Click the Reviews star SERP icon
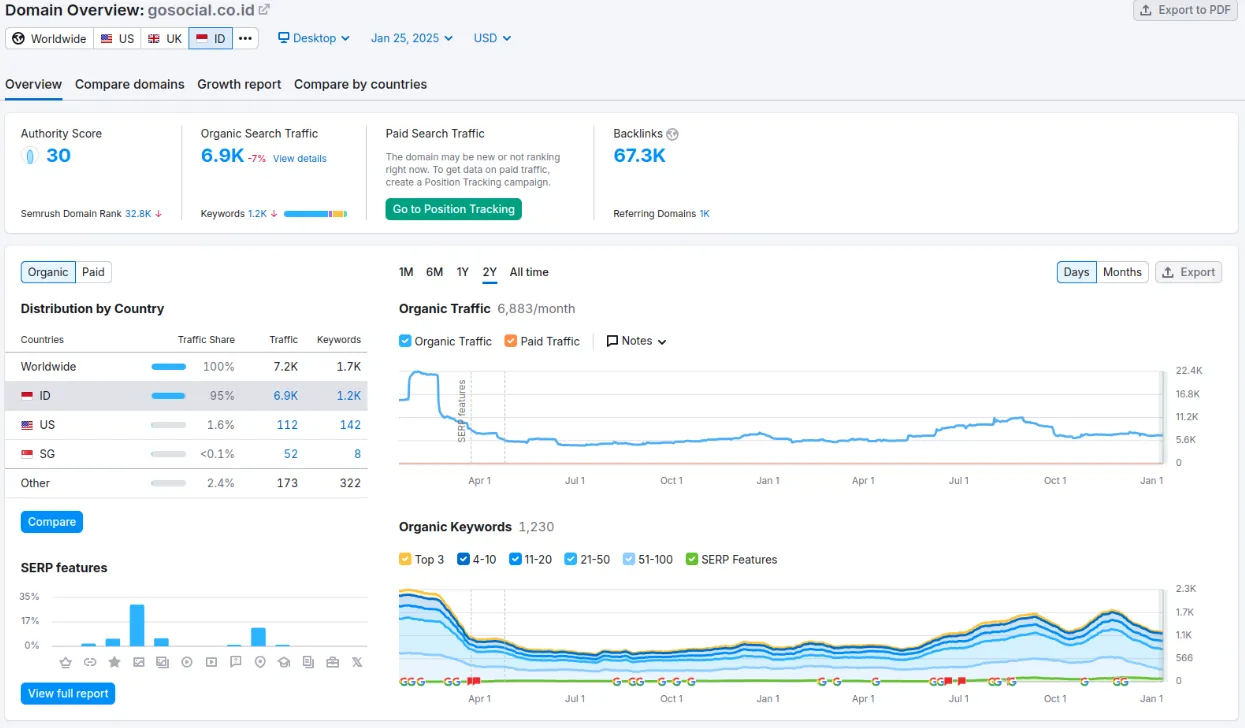 [114, 662]
